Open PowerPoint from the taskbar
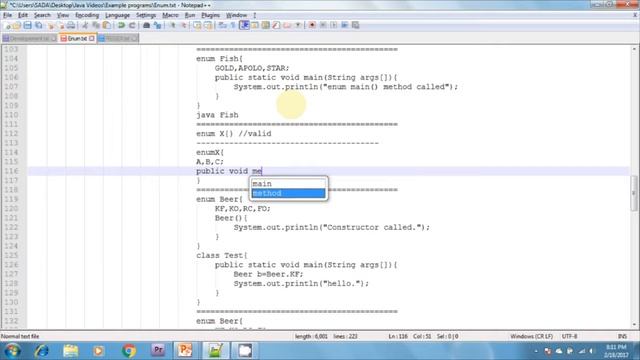Image resolution: width=640 pixels, height=360 pixels. click(x=184, y=351)
